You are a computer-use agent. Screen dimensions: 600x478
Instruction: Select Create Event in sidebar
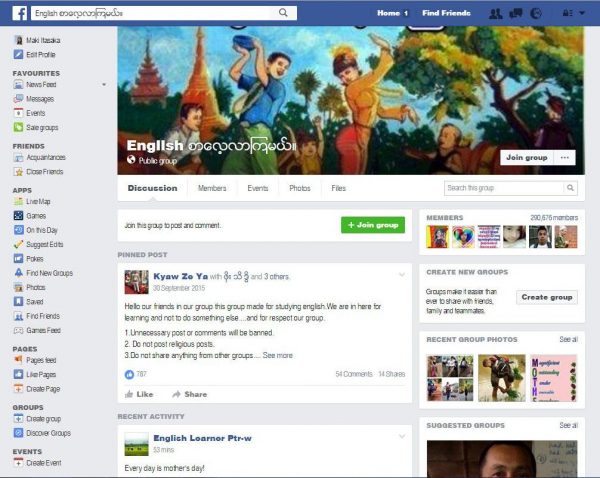[x=38, y=463]
